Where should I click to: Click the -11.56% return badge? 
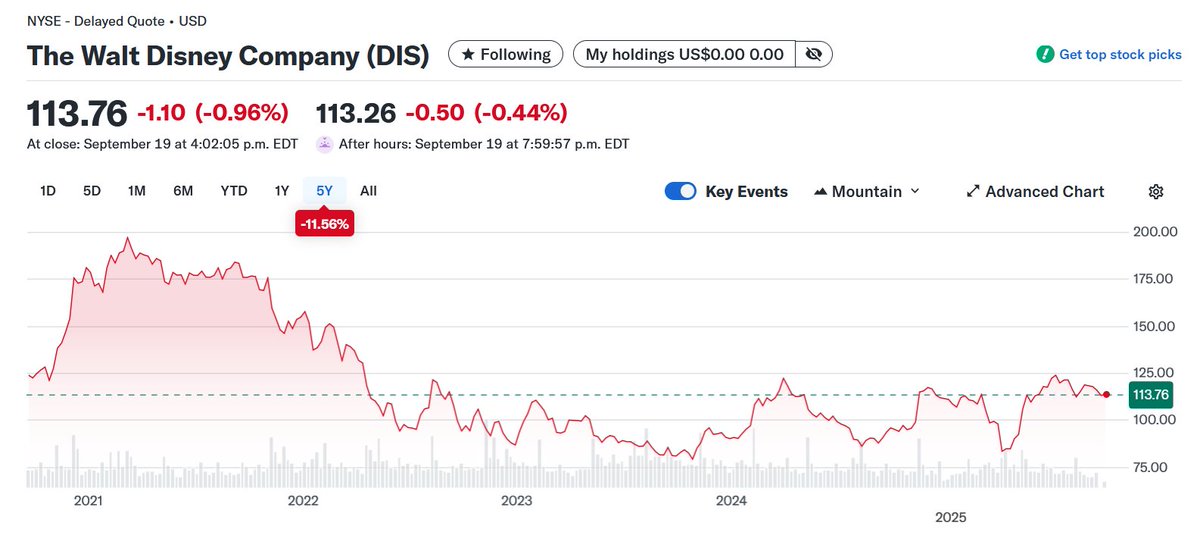[324, 224]
